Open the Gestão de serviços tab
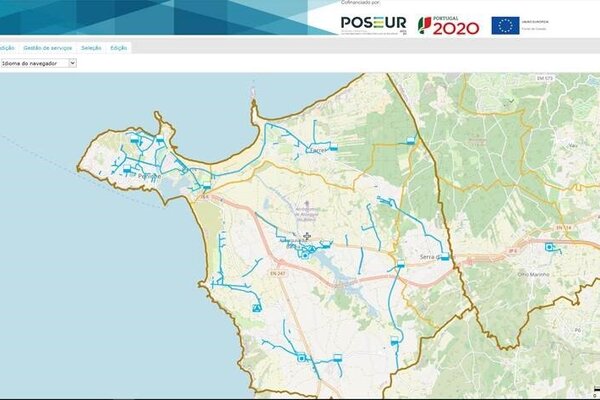Image resolution: width=600 pixels, height=400 pixels. [46, 47]
